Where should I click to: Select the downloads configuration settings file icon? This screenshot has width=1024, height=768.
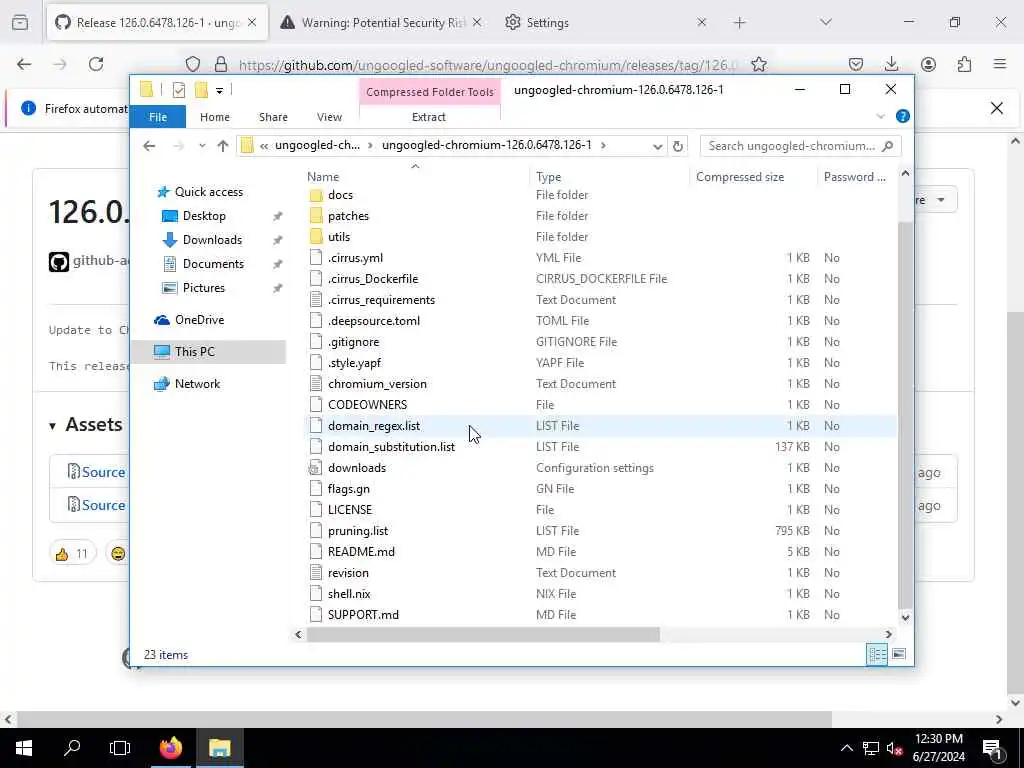(x=315, y=468)
